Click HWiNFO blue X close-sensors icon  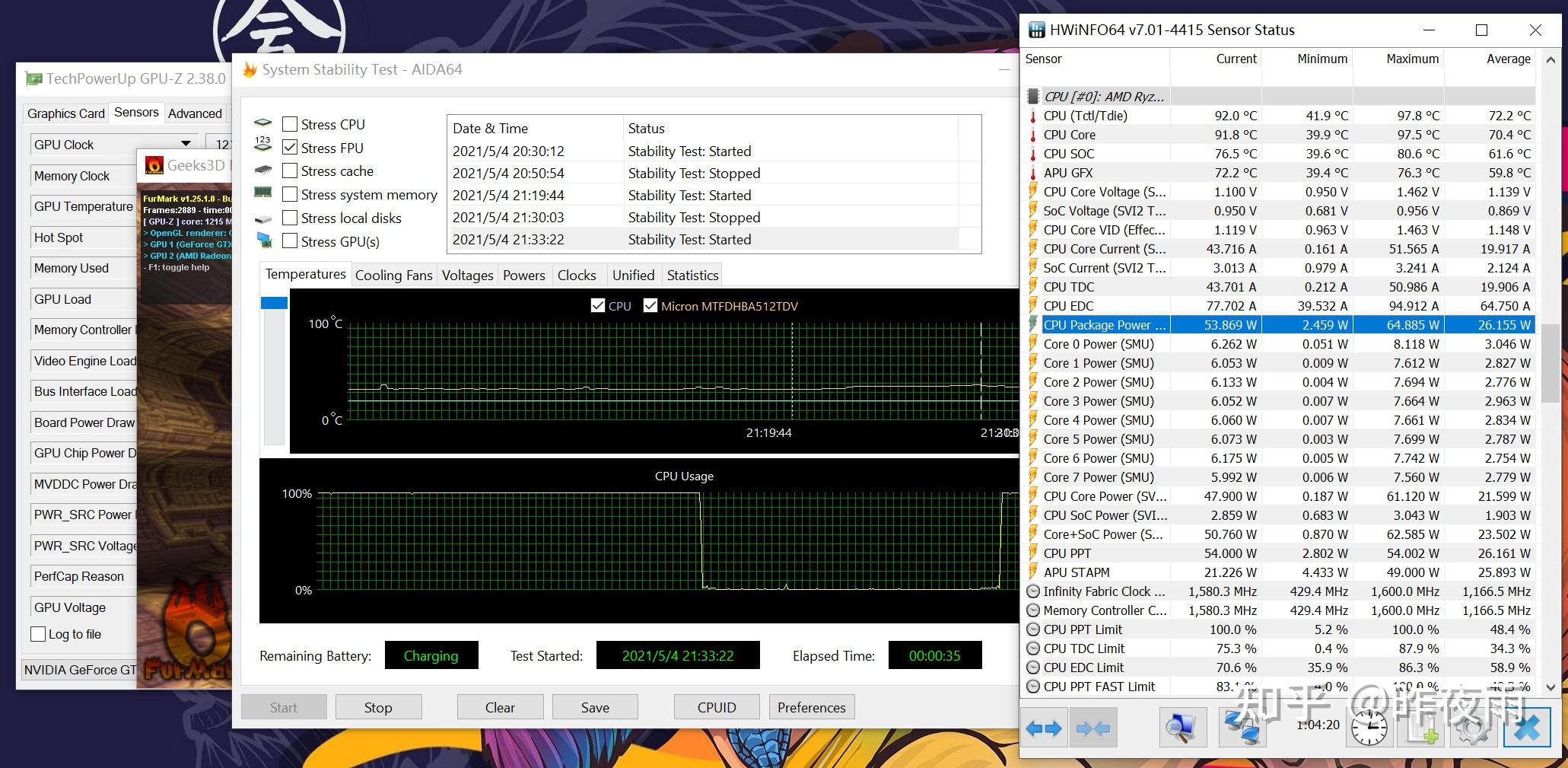click(x=1526, y=728)
